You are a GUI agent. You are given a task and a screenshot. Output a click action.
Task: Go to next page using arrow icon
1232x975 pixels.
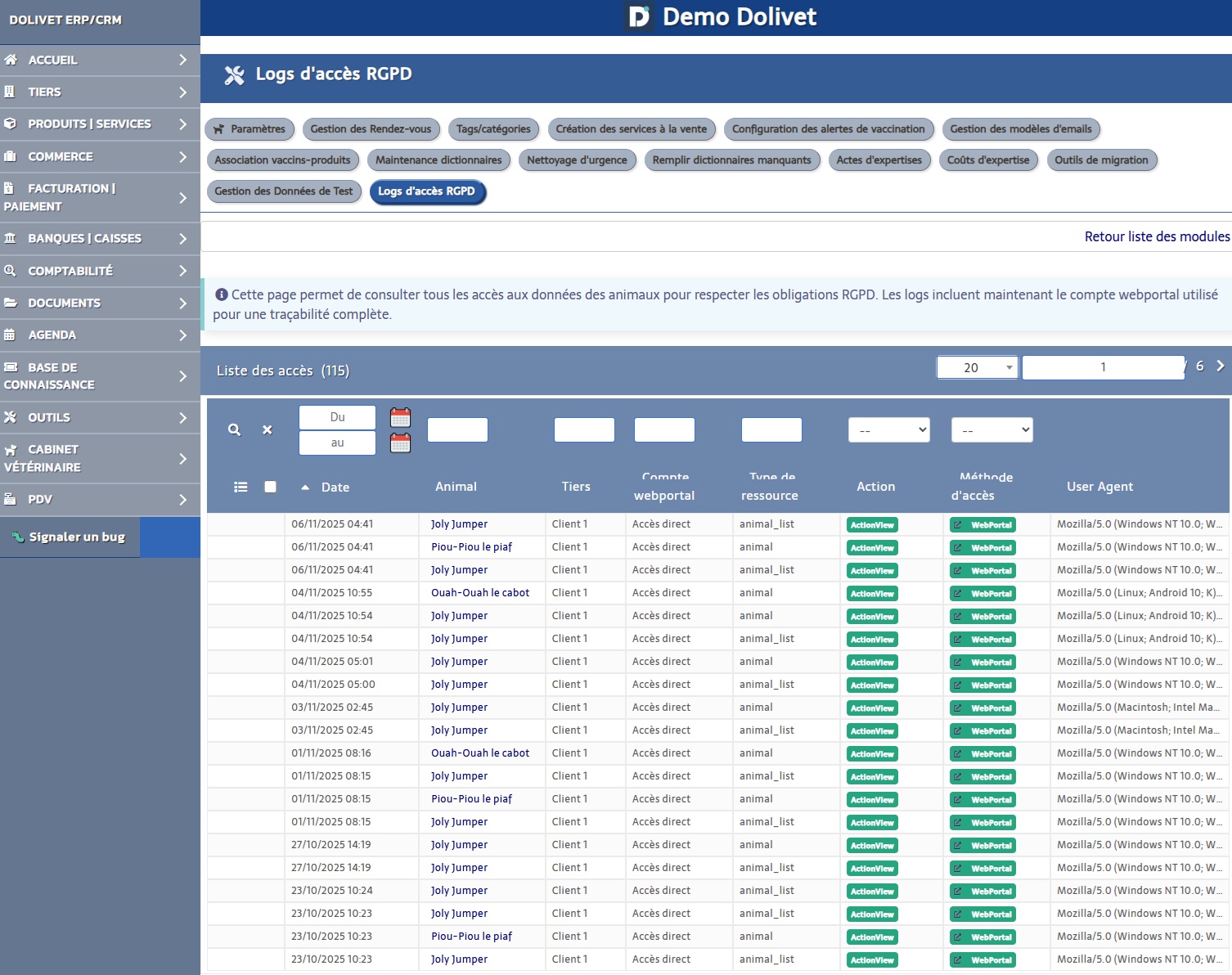(x=1220, y=366)
